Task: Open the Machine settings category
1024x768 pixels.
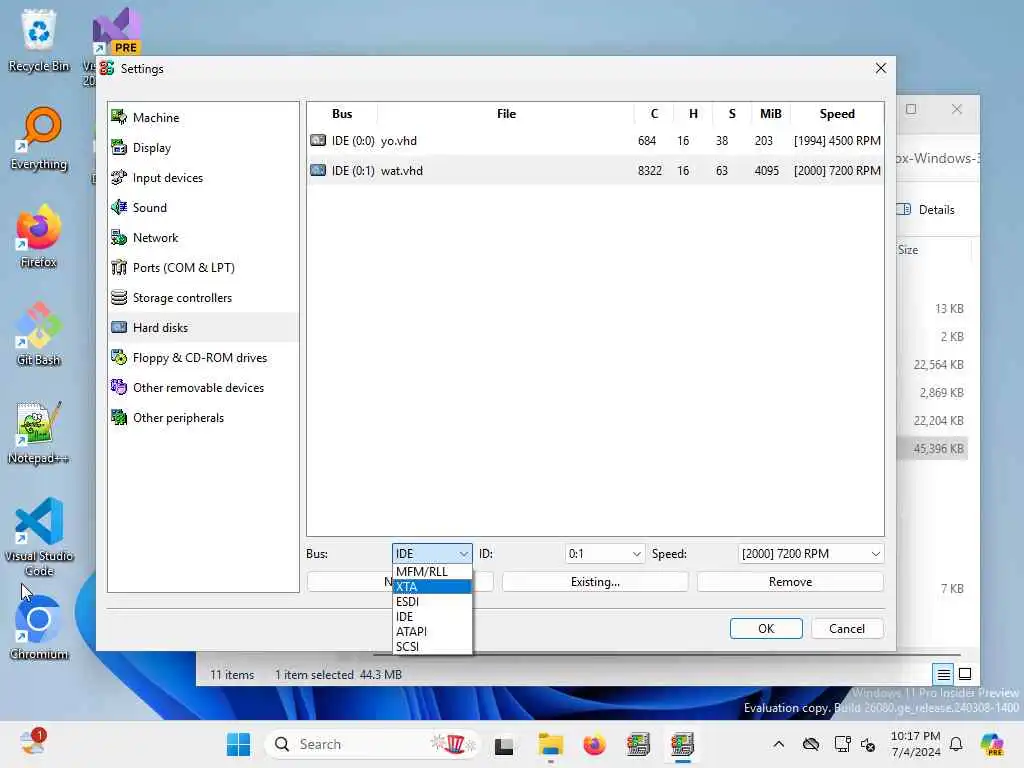Action: click(x=203, y=118)
